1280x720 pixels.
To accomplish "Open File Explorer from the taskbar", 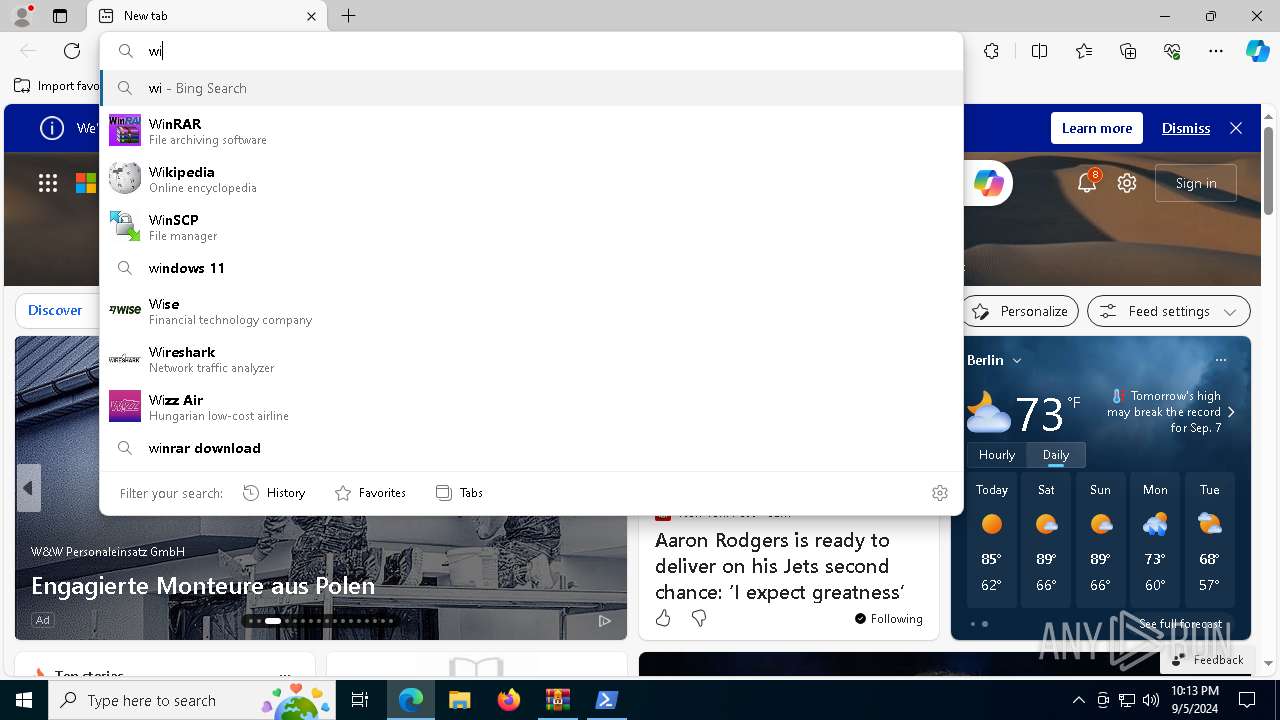I will click(x=459, y=700).
